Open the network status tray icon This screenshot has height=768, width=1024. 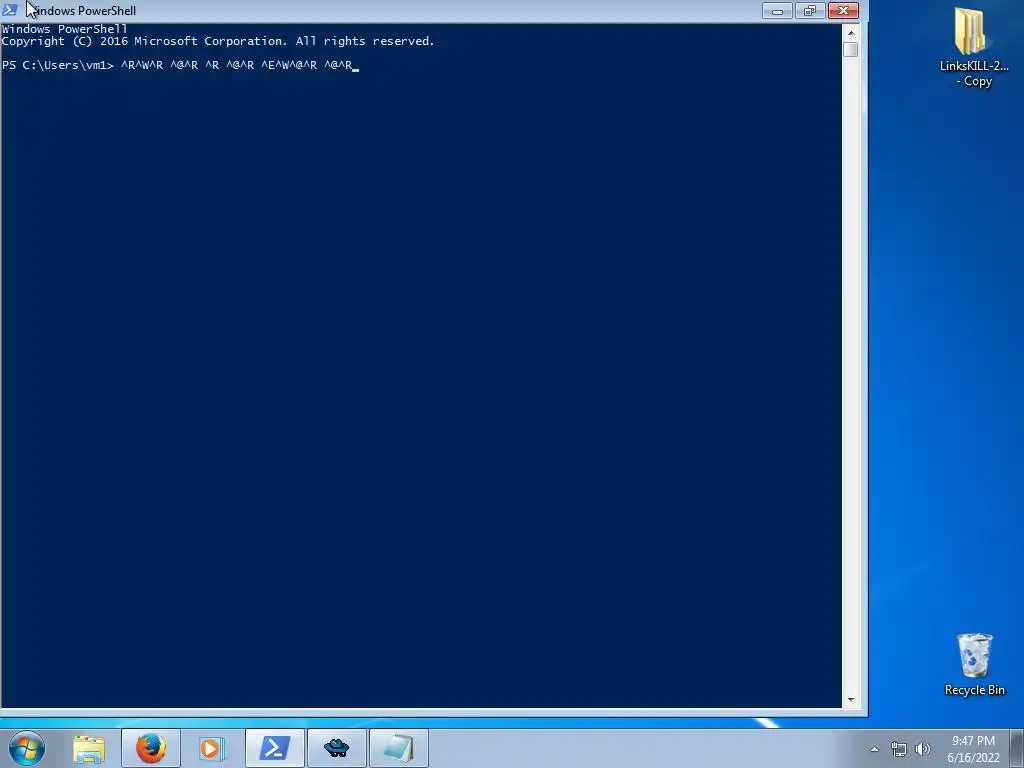pos(899,749)
